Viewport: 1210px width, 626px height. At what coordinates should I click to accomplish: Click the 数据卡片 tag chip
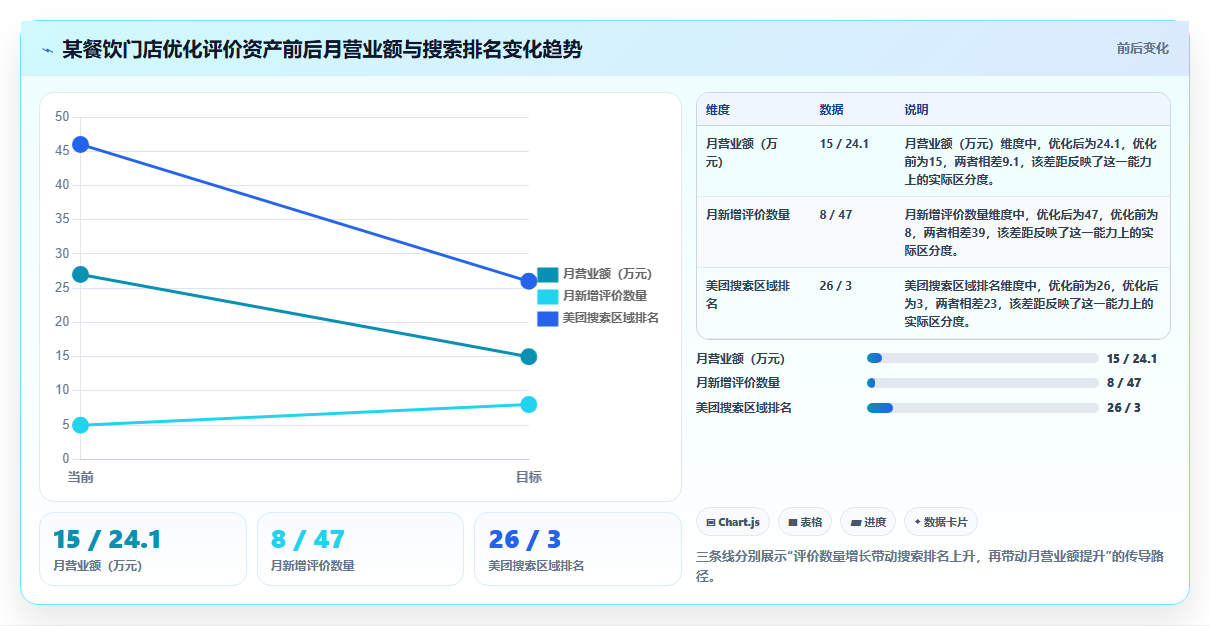tap(941, 522)
